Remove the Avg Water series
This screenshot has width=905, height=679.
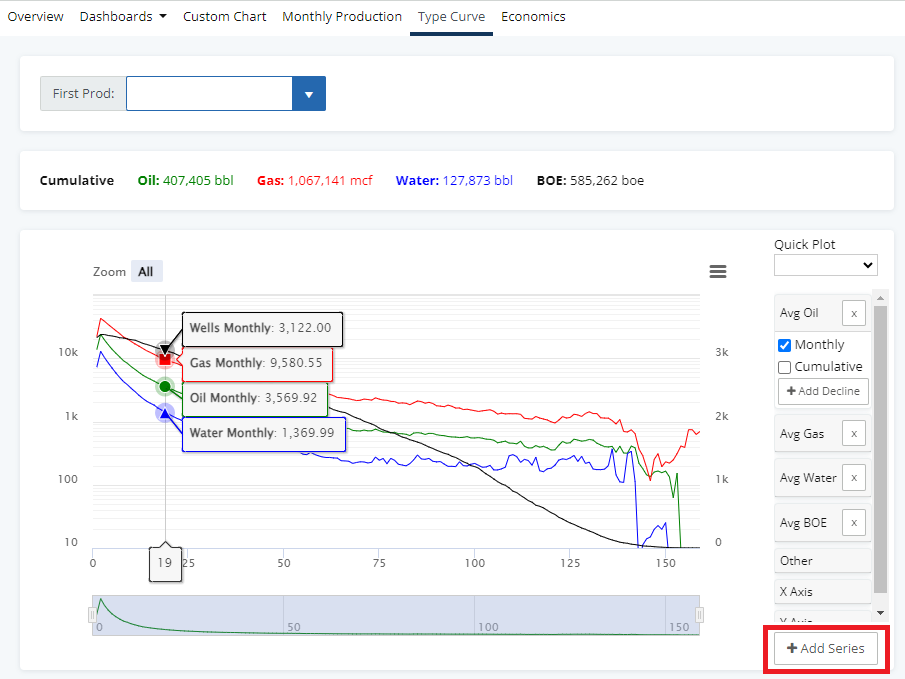coord(854,478)
